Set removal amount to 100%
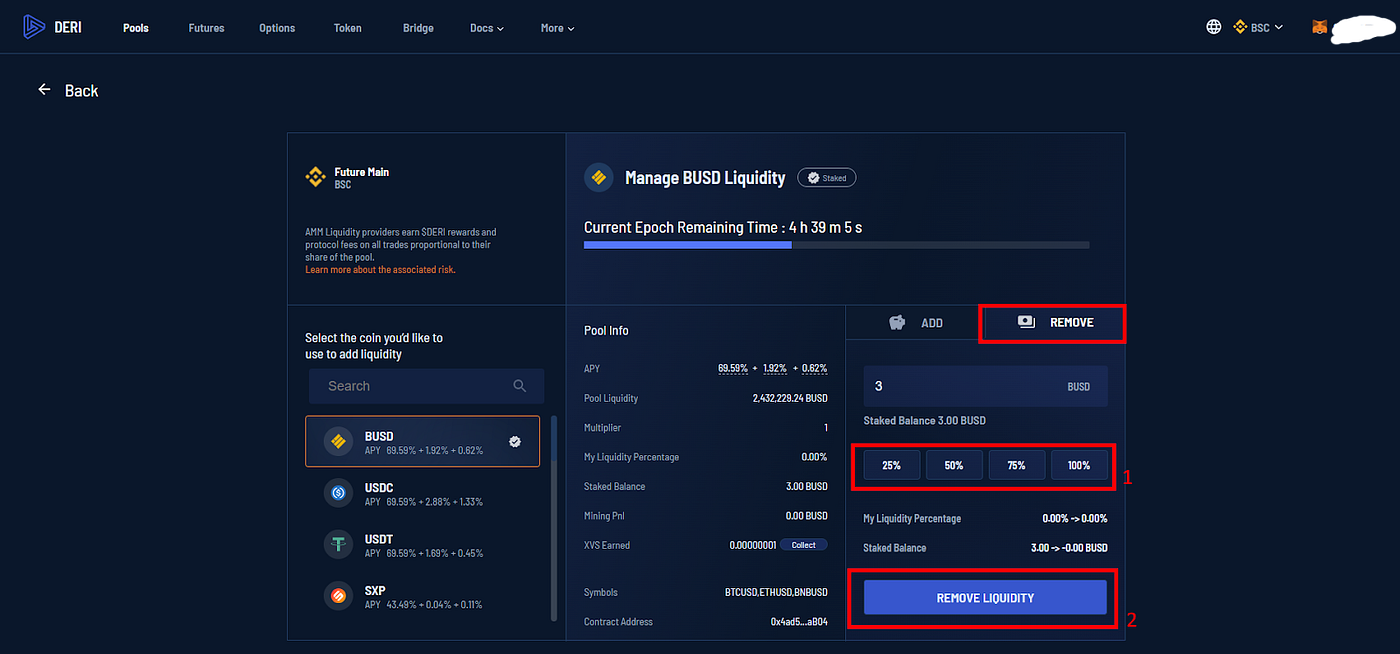Image resolution: width=1400 pixels, height=654 pixels. 1079,465
